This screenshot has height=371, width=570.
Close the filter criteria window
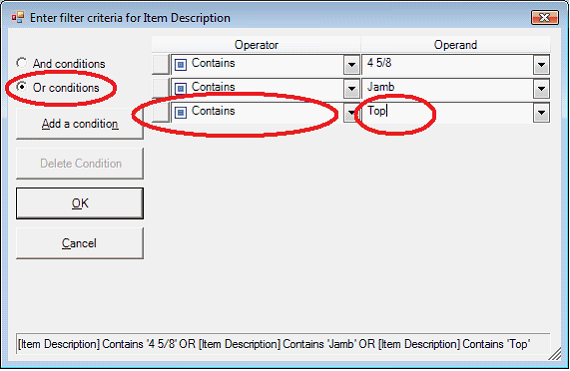point(544,17)
